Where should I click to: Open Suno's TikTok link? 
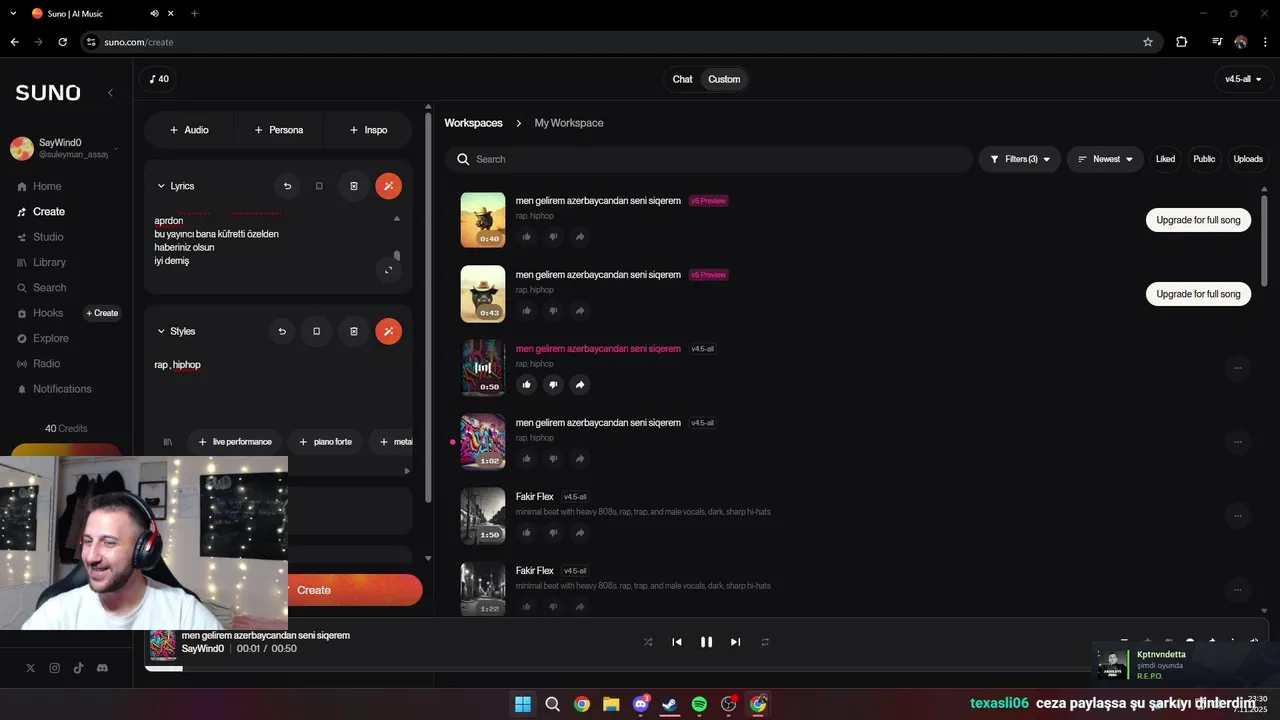click(78, 668)
